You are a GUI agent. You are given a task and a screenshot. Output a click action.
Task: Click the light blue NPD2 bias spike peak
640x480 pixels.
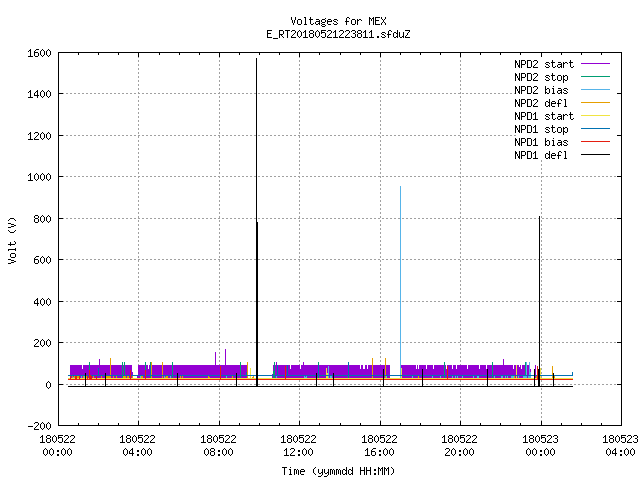[400, 188]
